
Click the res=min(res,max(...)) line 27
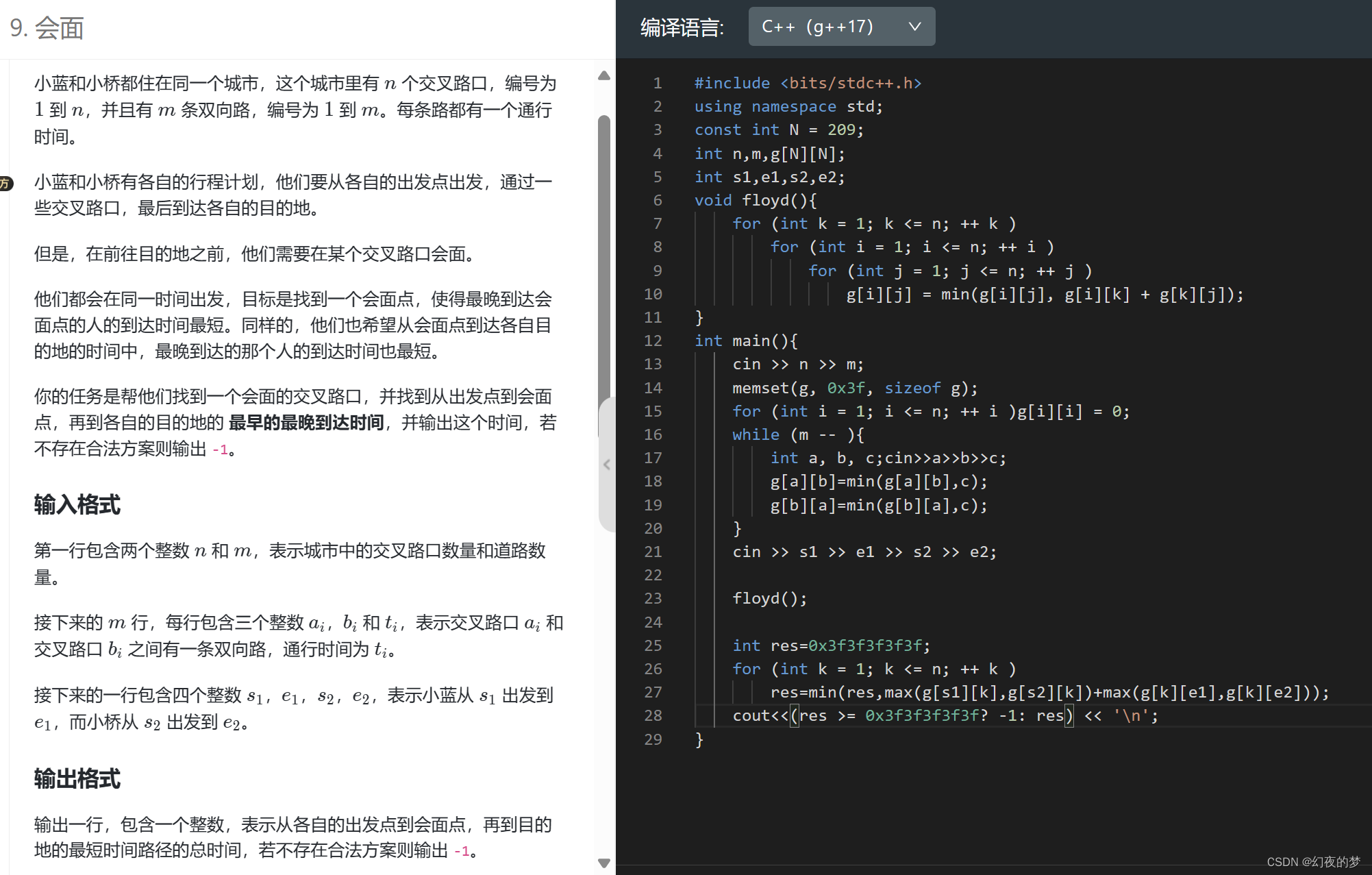[x=1049, y=692]
